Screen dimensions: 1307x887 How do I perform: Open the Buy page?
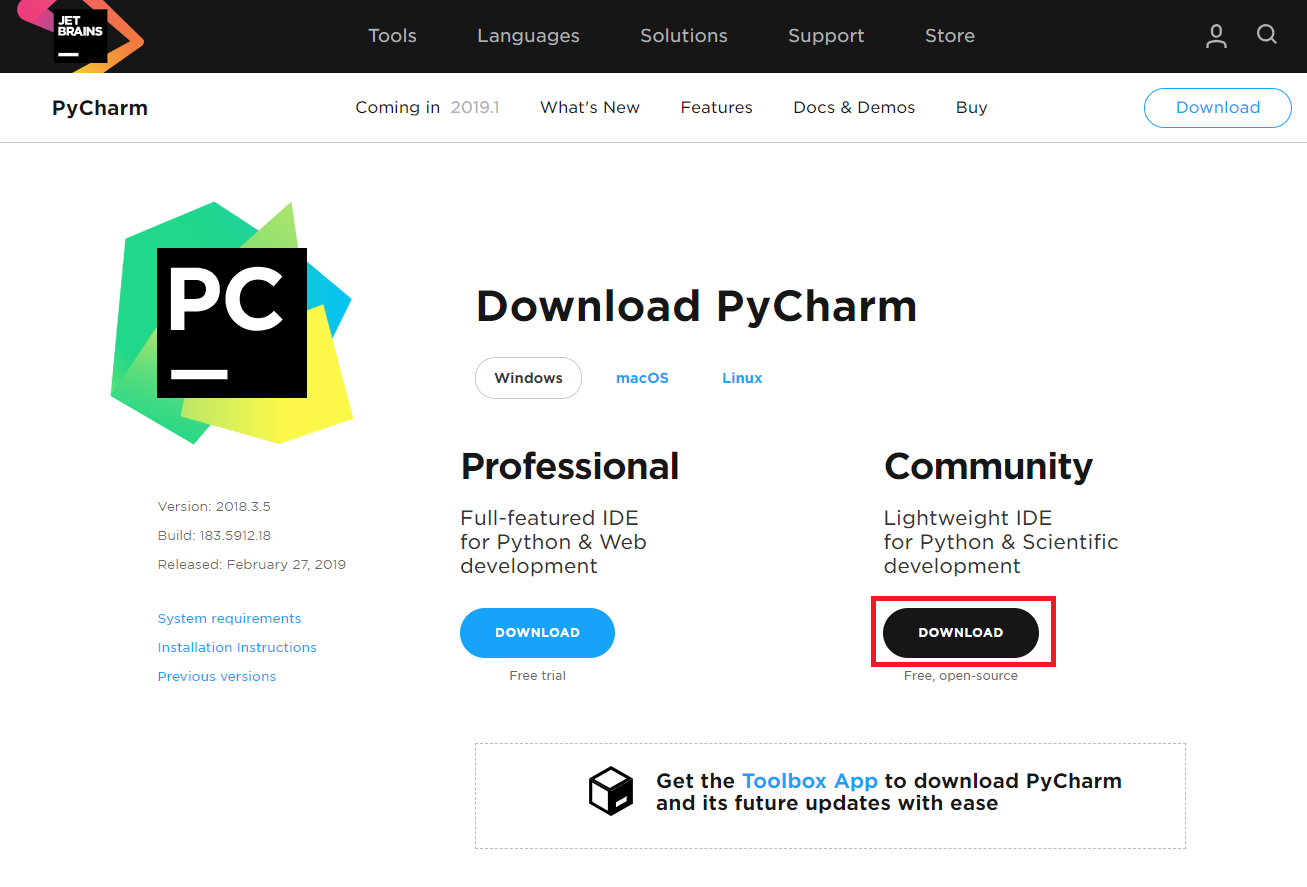point(972,108)
